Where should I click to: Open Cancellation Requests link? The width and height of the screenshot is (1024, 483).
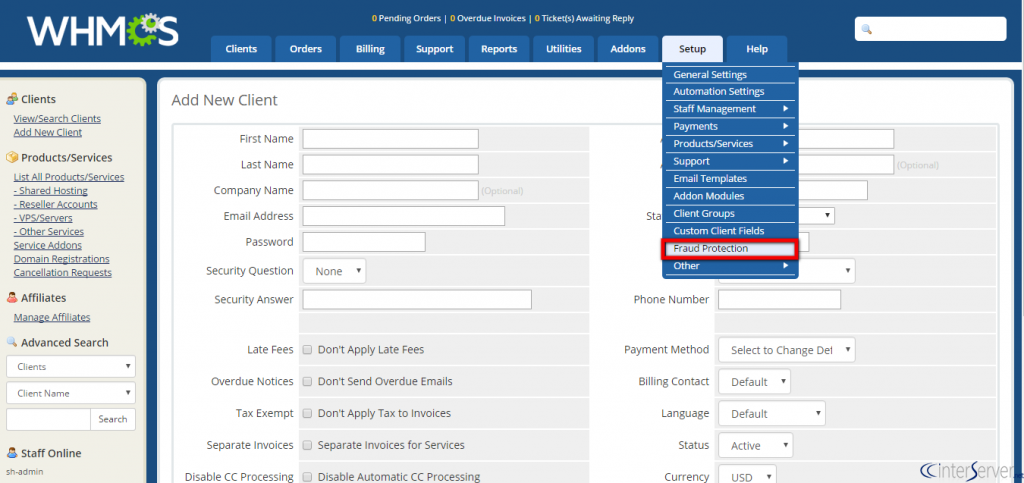click(63, 273)
